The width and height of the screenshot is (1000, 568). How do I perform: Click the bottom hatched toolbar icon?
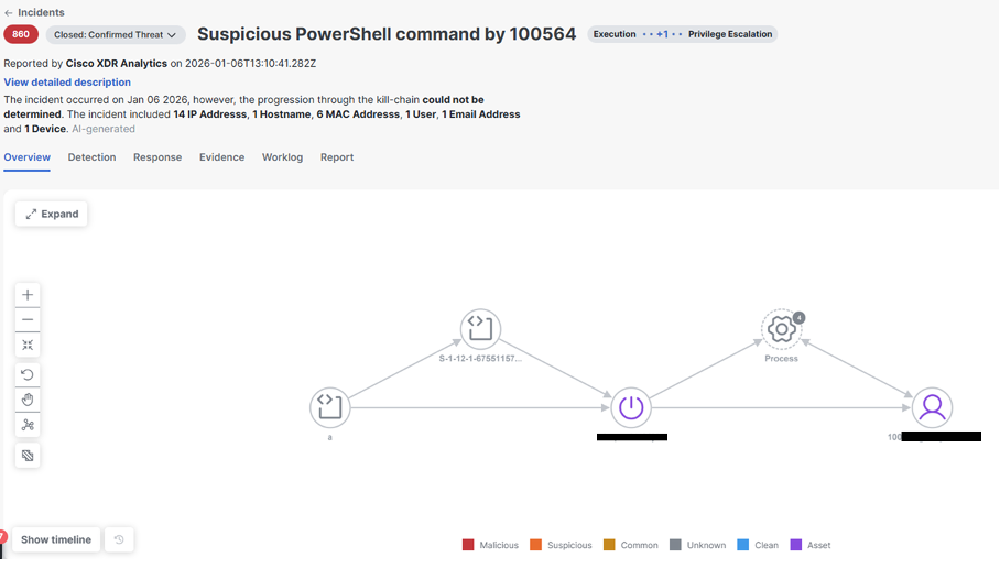(x=27, y=455)
